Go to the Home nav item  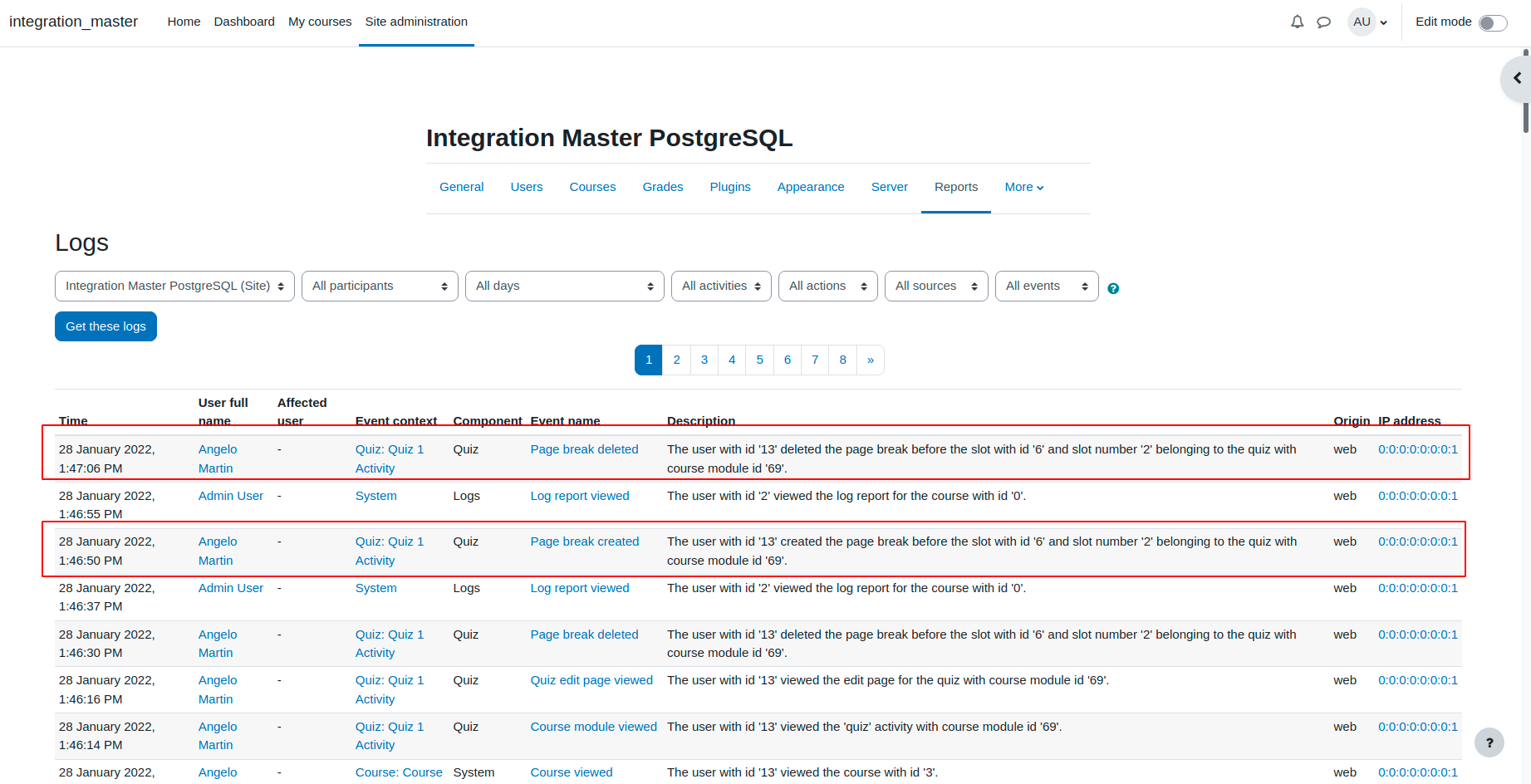(184, 22)
